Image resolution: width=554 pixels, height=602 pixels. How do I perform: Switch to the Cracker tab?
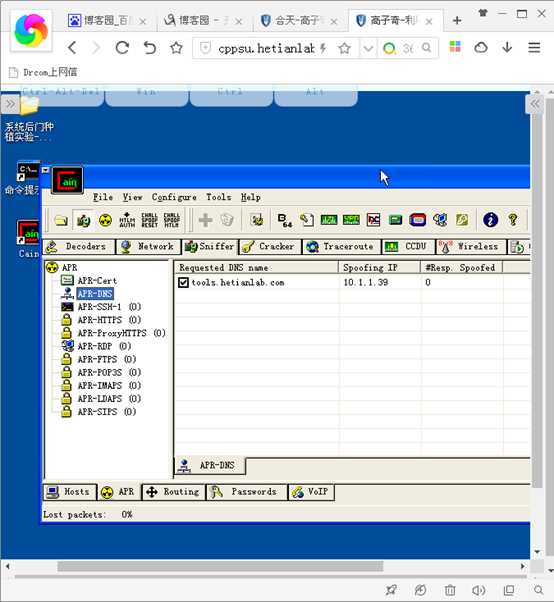(x=270, y=247)
